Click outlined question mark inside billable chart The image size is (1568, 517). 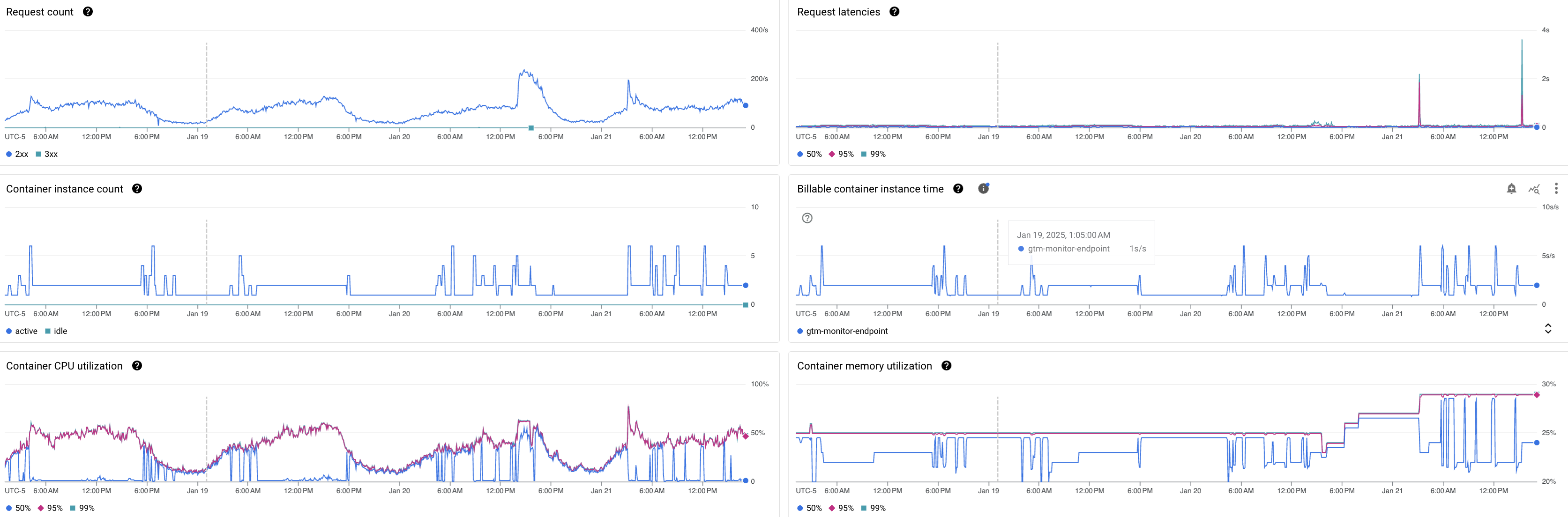[x=807, y=218]
